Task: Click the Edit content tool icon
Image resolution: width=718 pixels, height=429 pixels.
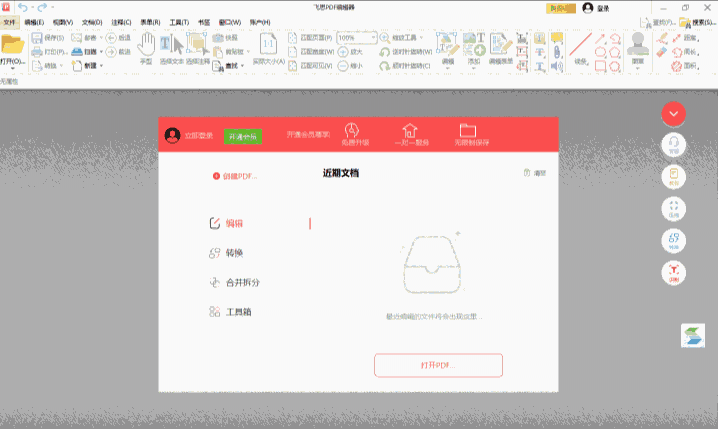Action: 447,44
